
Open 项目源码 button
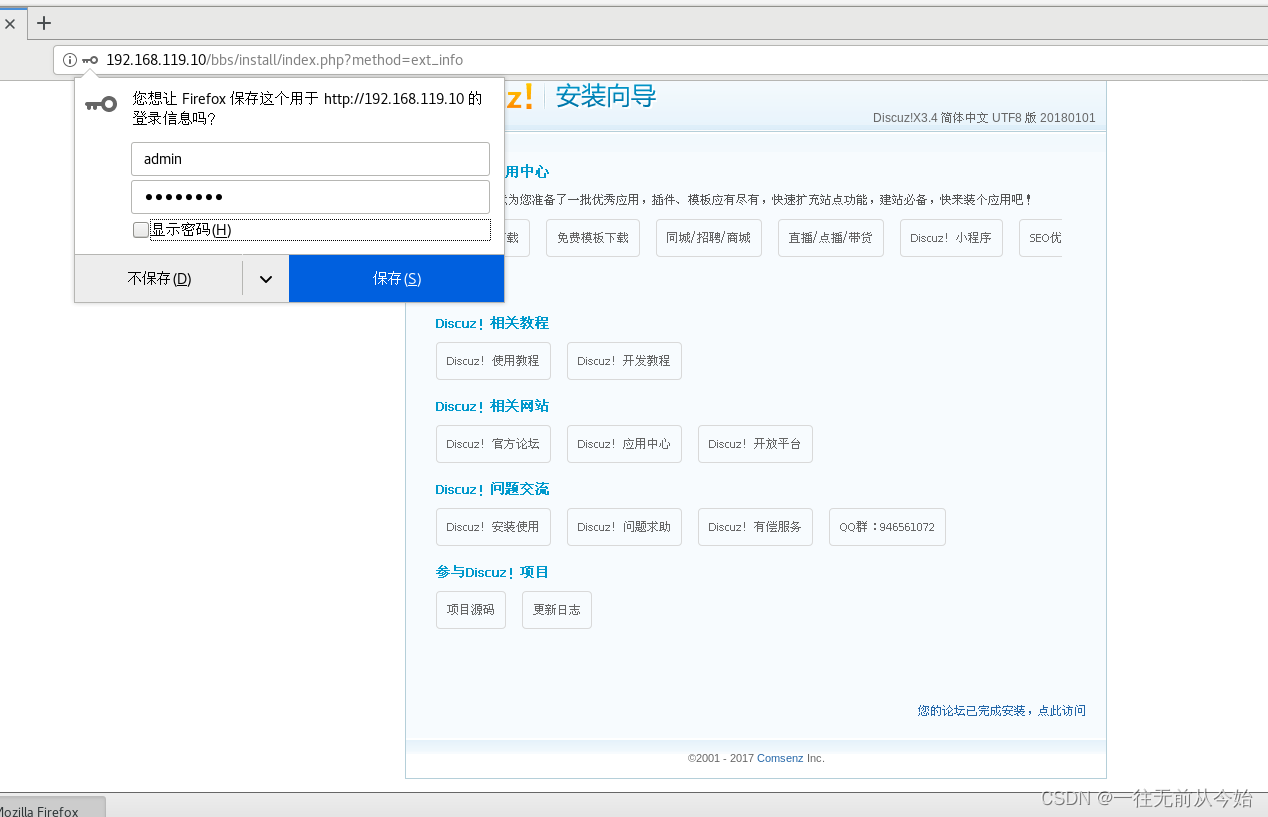point(471,610)
